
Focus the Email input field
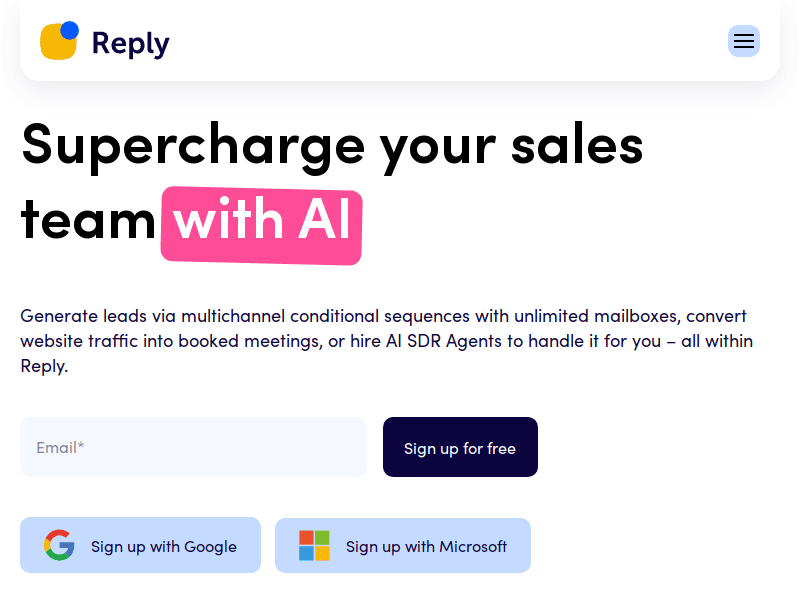193,447
